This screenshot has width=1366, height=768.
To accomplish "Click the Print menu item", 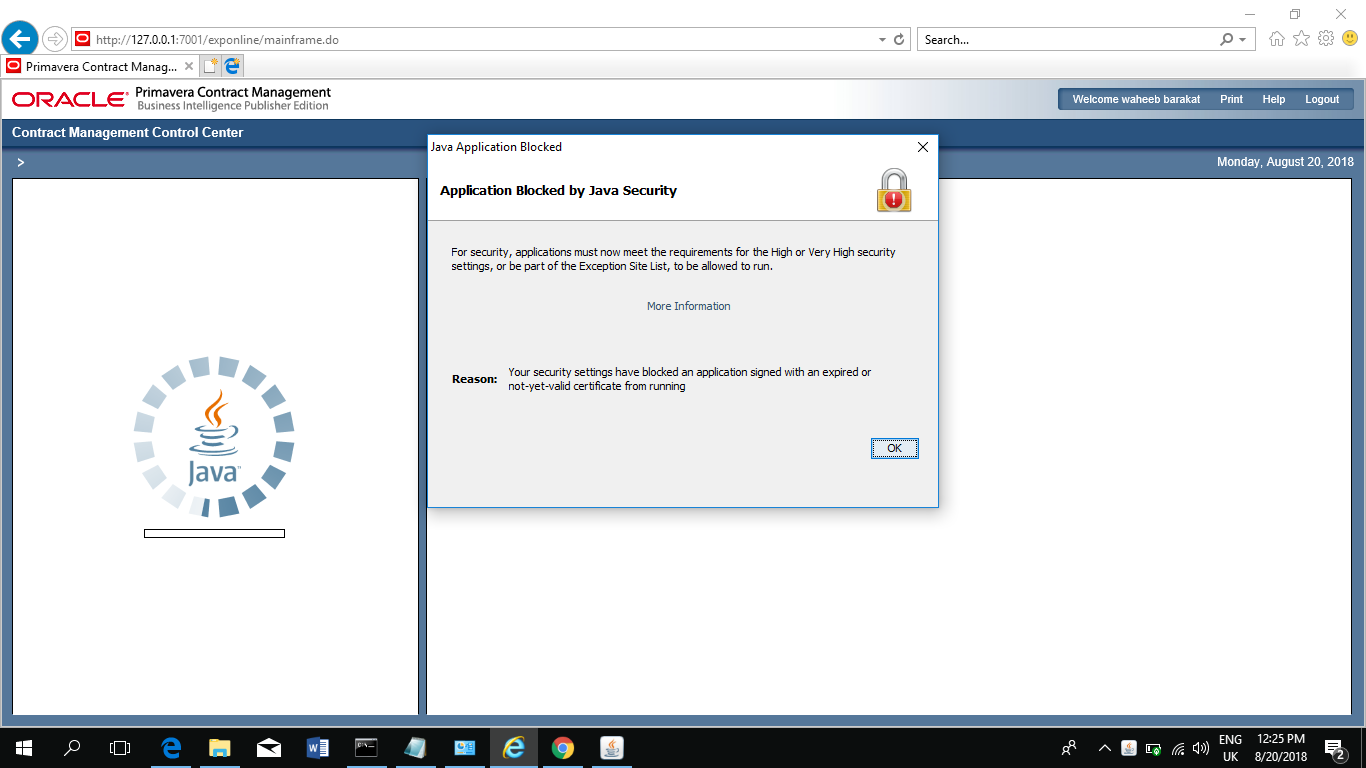I will pyautogui.click(x=1231, y=99).
